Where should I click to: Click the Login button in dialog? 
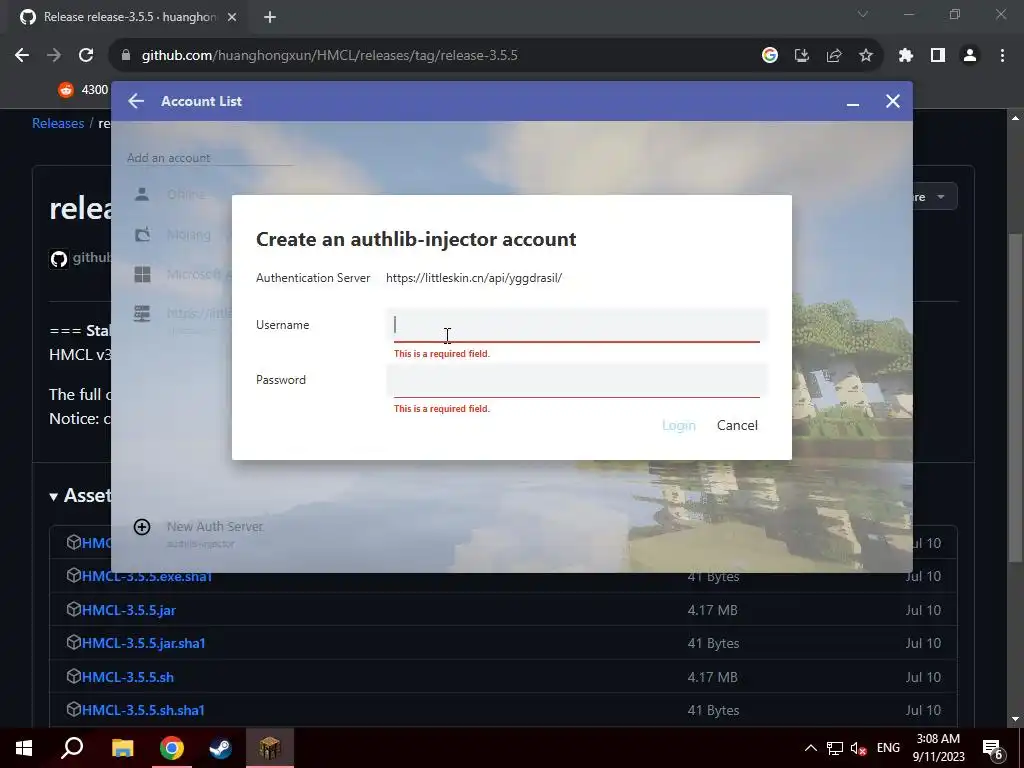pyautogui.click(x=679, y=425)
